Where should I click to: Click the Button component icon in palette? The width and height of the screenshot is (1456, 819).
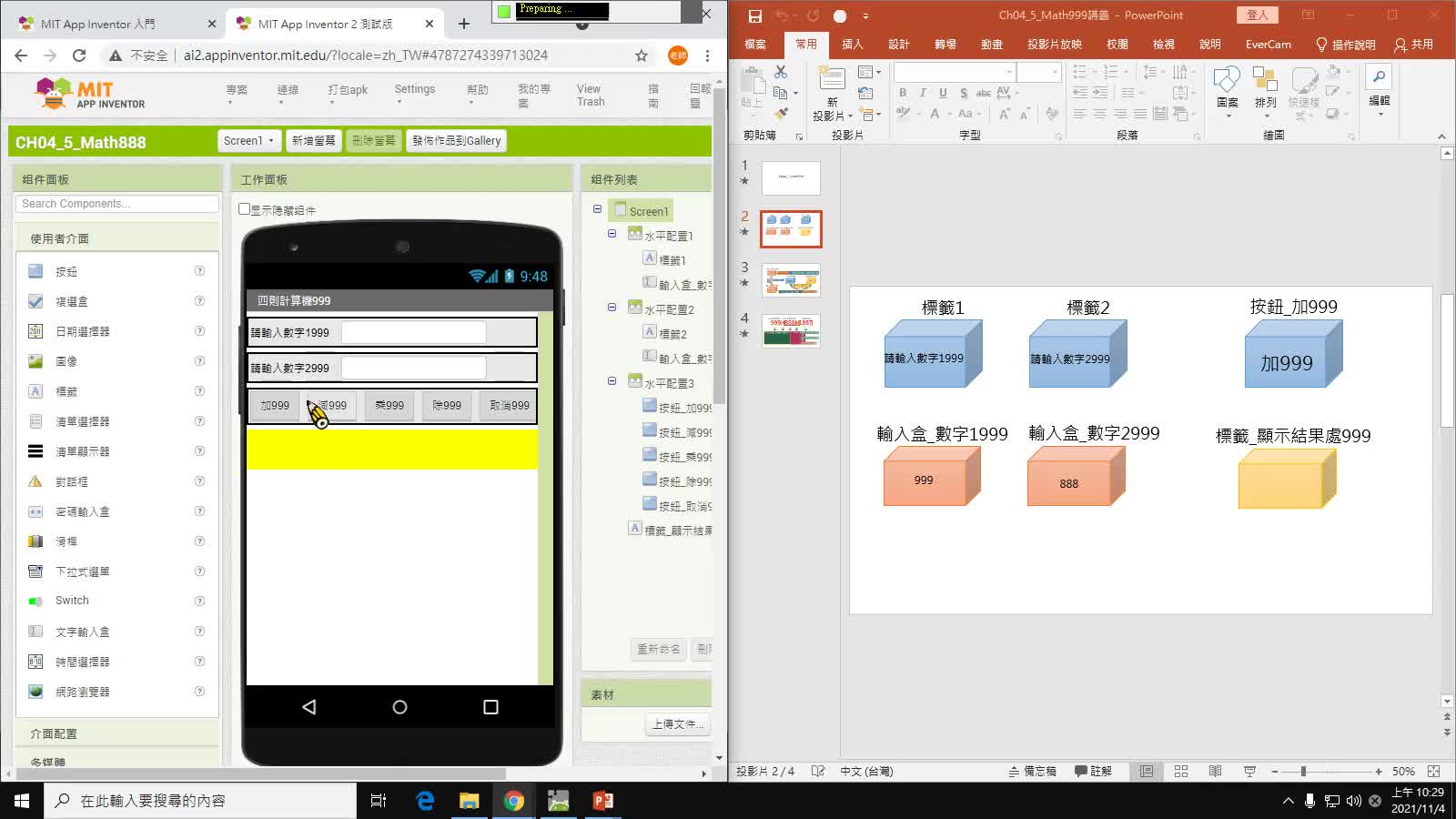point(35,271)
